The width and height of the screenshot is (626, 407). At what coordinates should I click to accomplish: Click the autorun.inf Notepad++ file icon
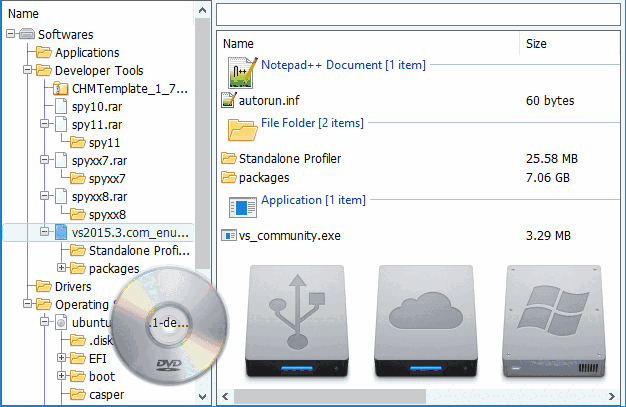[229, 100]
